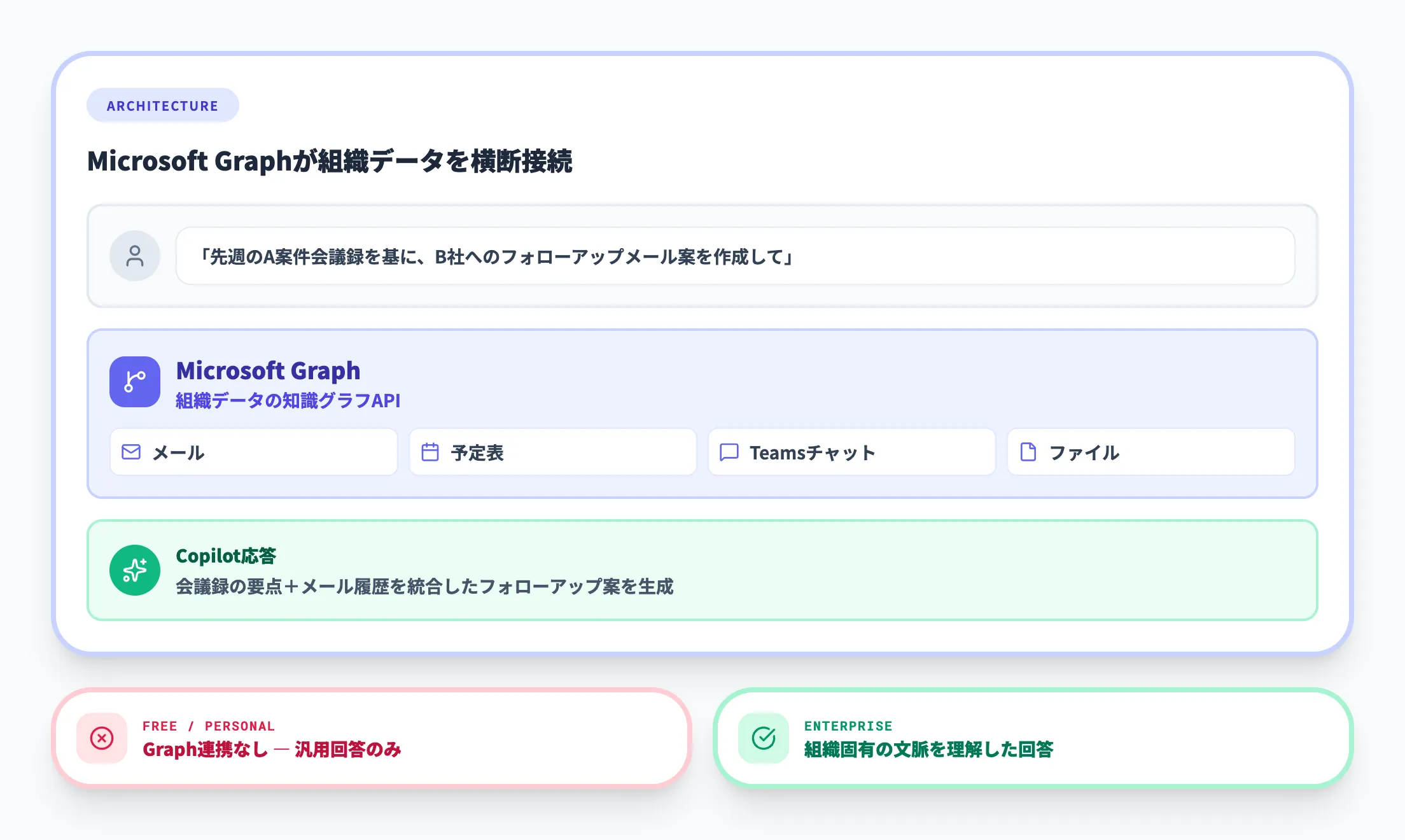Image resolution: width=1405 pixels, height=840 pixels.
Task: Click the Microsoft Graph heading link
Action: tap(268, 370)
